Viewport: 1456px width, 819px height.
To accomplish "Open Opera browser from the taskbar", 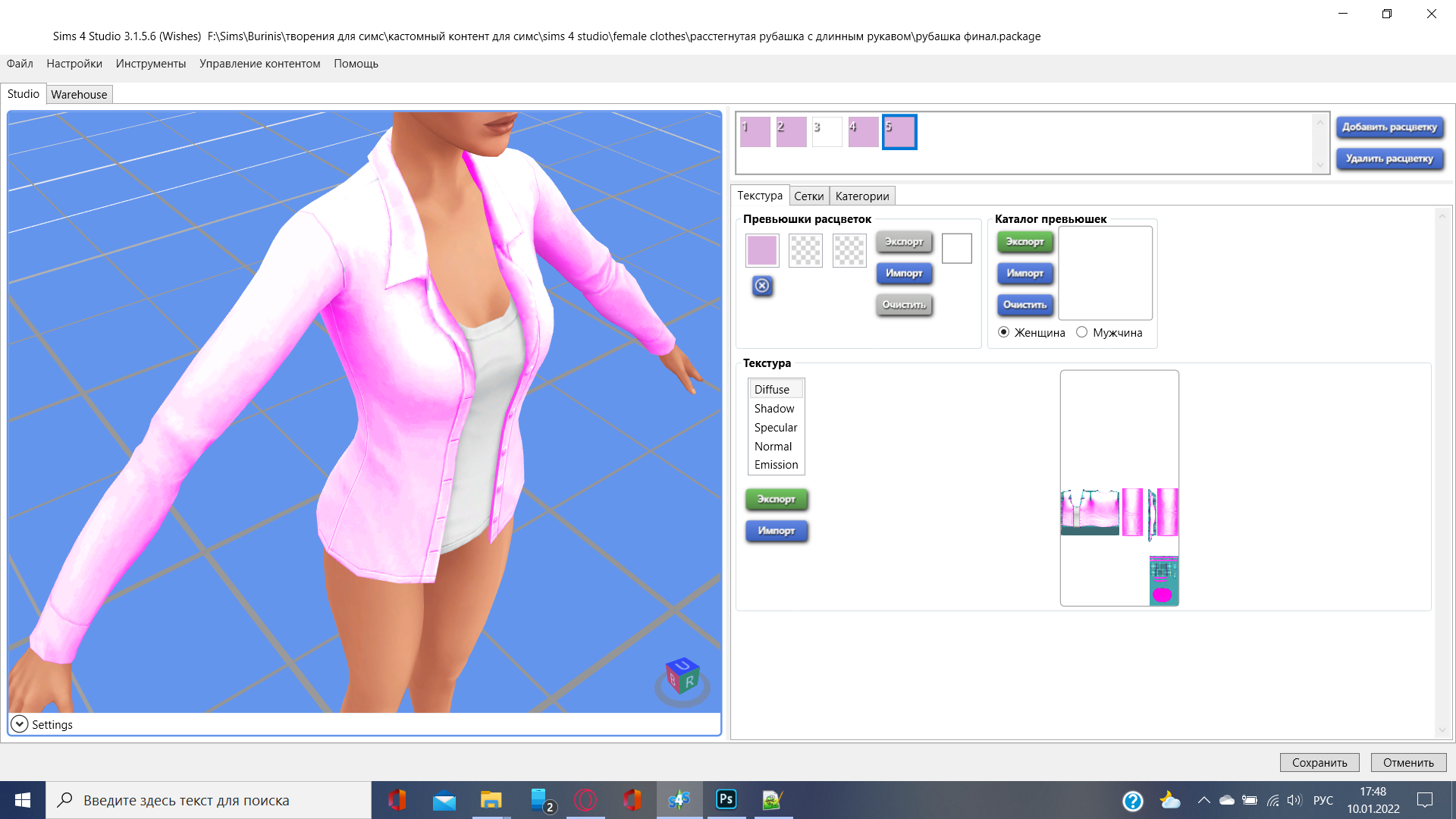I will (585, 799).
